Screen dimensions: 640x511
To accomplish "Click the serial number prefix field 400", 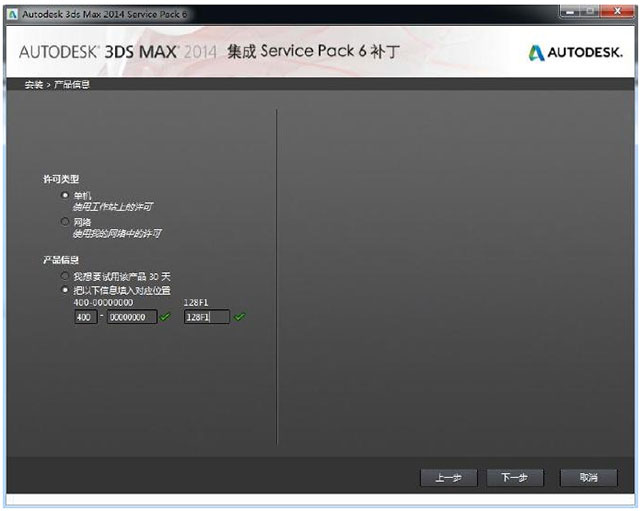I will pyautogui.click(x=85, y=317).
